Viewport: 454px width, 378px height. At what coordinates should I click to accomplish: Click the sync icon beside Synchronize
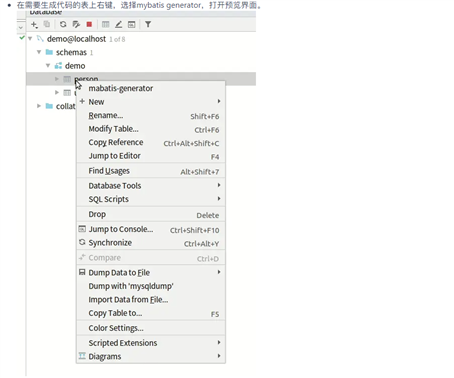coord(82,242)
